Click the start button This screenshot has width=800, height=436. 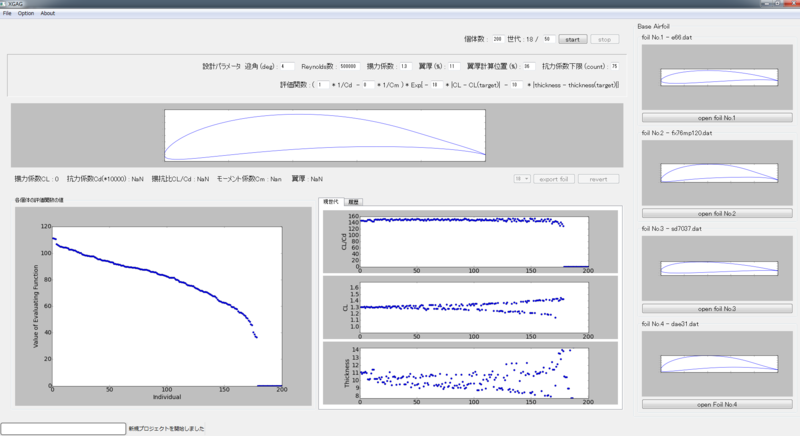[572, 39]
